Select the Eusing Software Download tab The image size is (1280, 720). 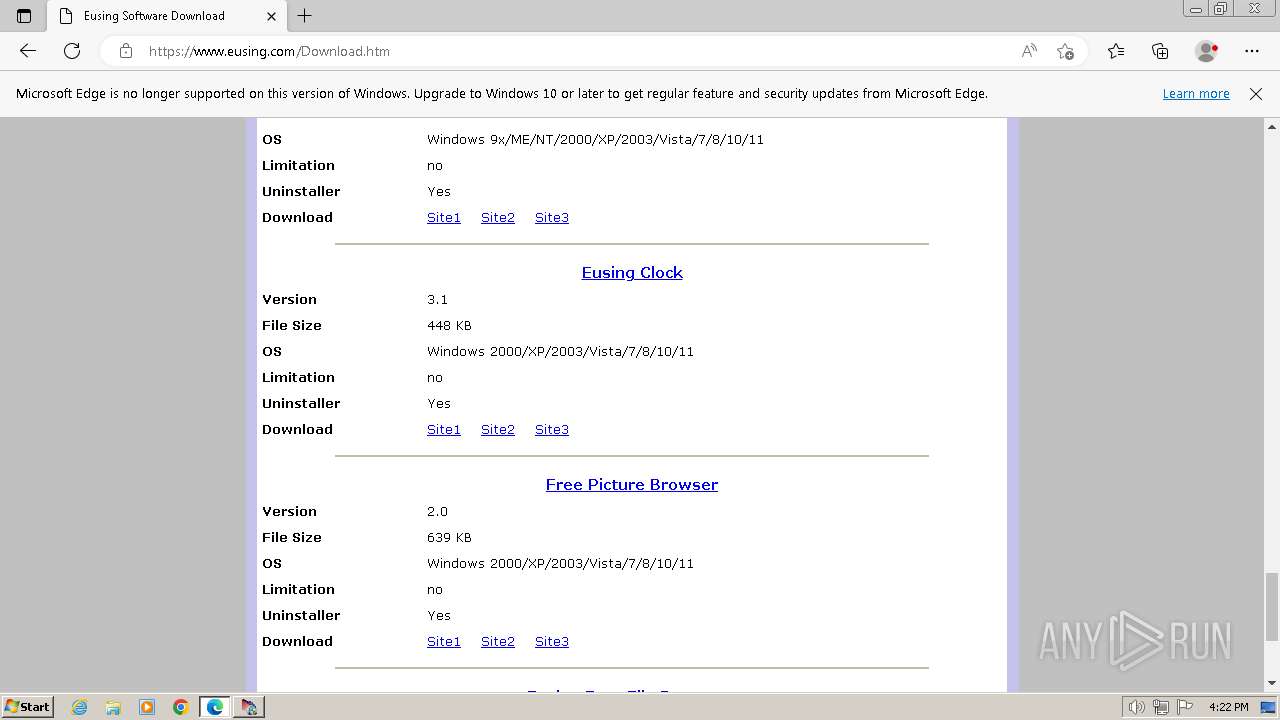[166, 16]
